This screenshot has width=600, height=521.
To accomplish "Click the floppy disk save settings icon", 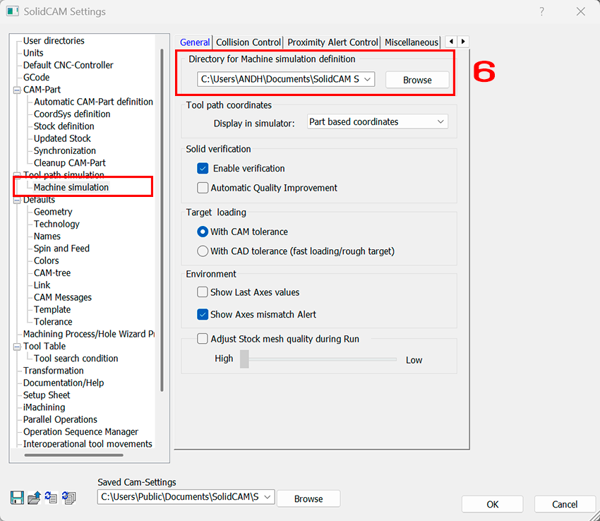I will pyautogui.click(x=17, y=497).
